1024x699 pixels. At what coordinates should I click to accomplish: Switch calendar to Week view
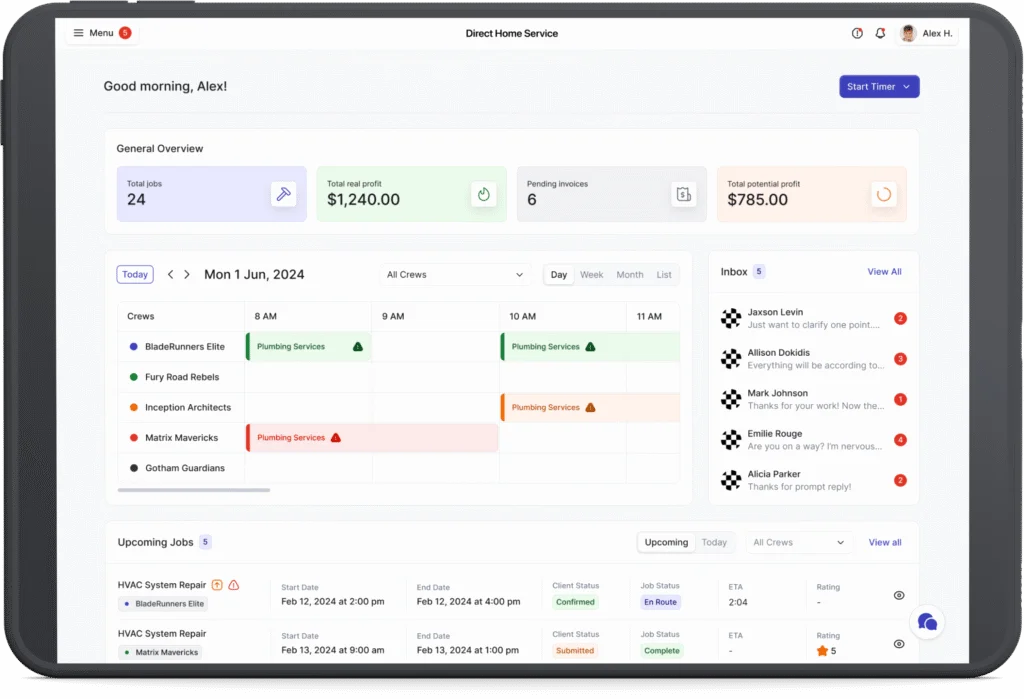coord(591,274)
